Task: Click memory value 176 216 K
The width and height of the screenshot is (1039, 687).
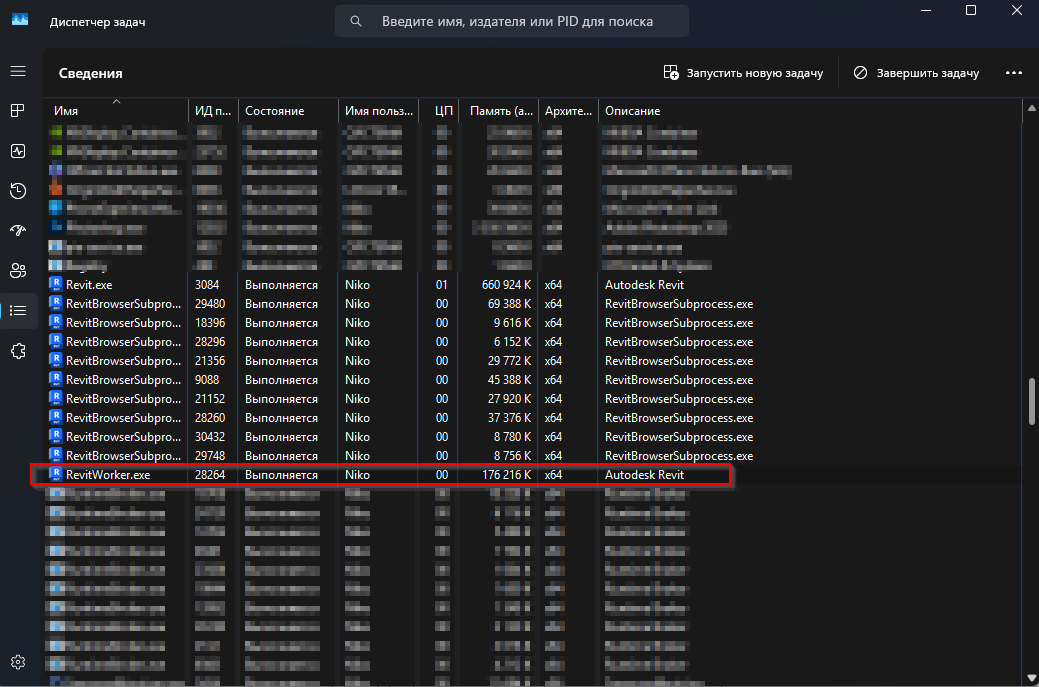Action: tap(506, 475)
